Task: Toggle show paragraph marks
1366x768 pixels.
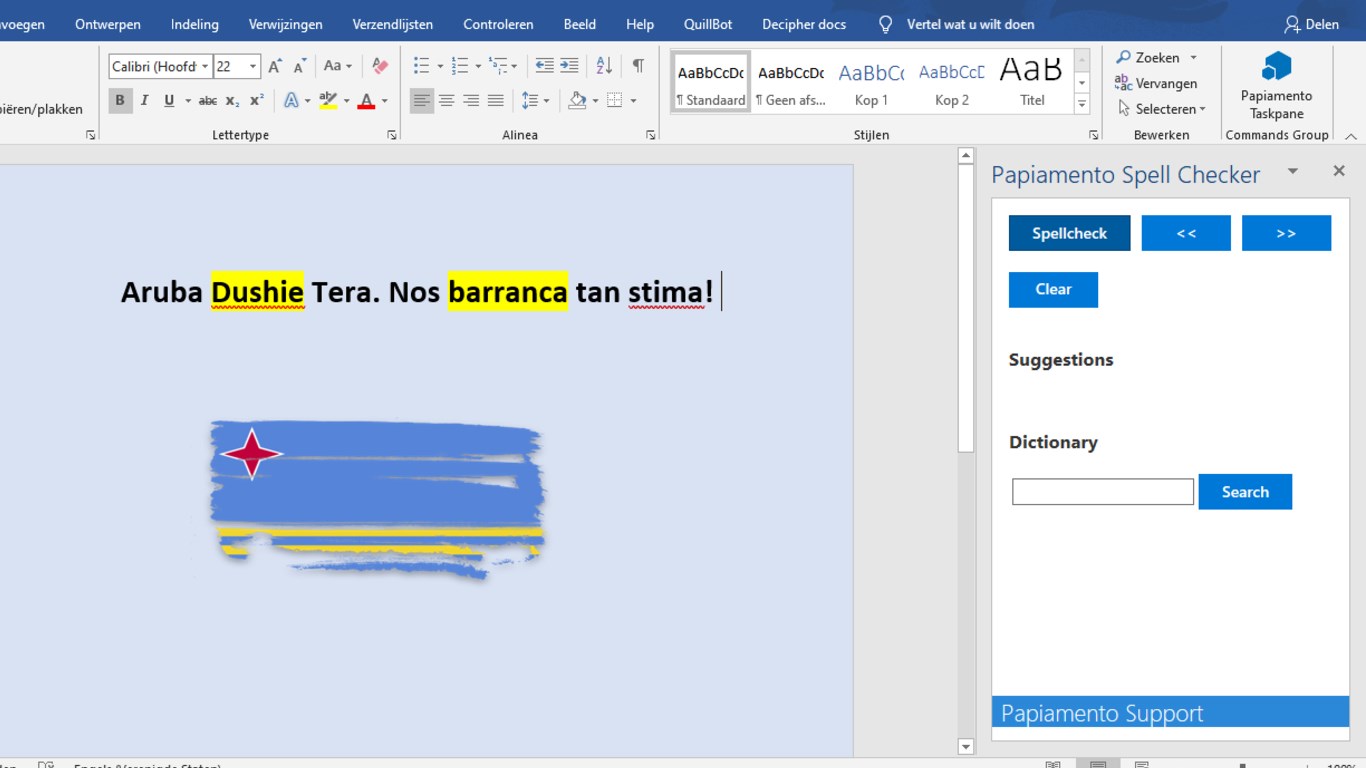Action: [x=638, y=66]
